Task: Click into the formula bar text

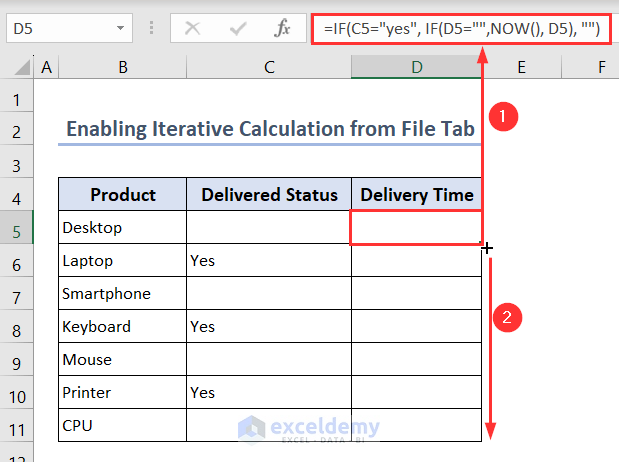Action: click(x=461, y=29)
